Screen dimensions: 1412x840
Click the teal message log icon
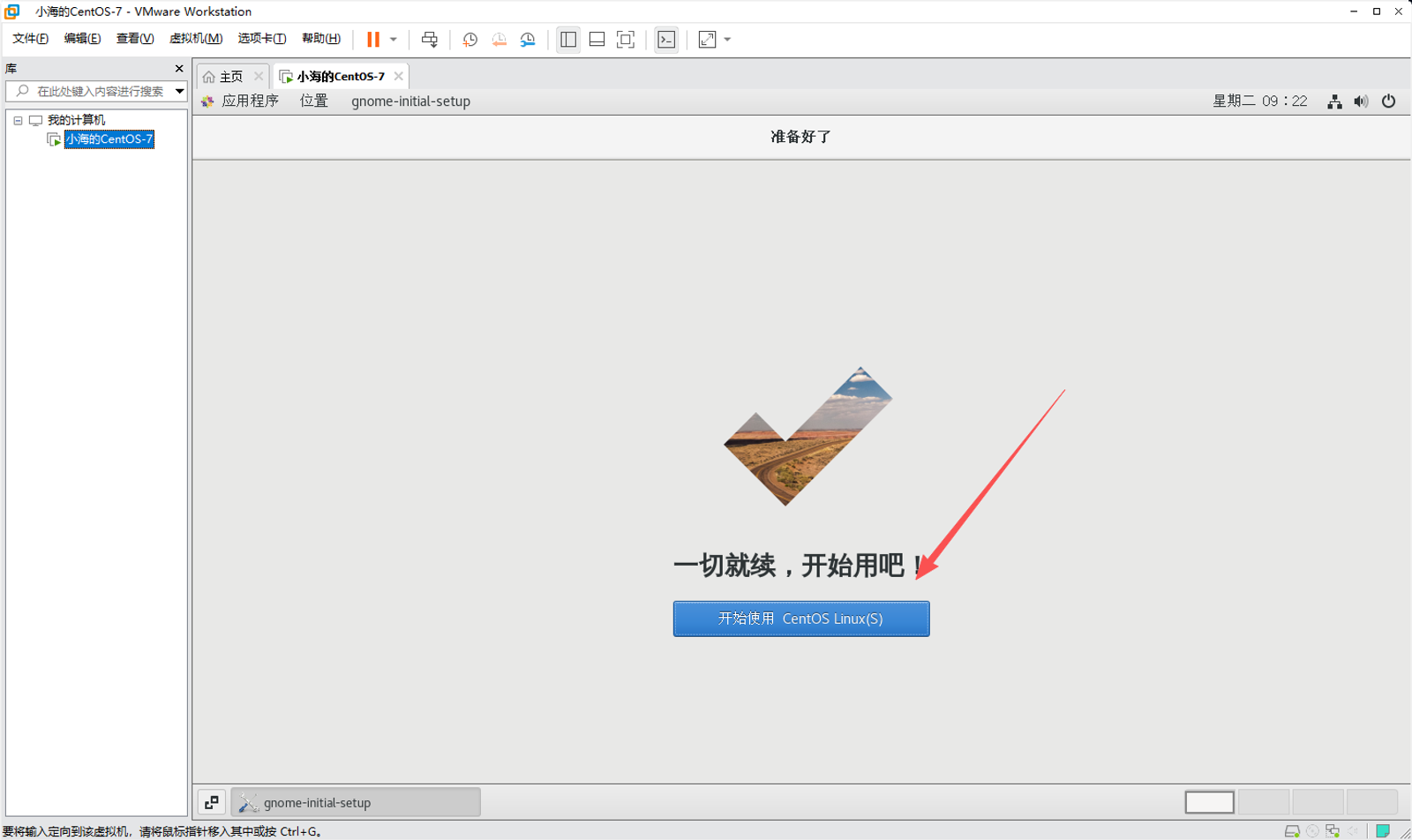click(1383, 831)
